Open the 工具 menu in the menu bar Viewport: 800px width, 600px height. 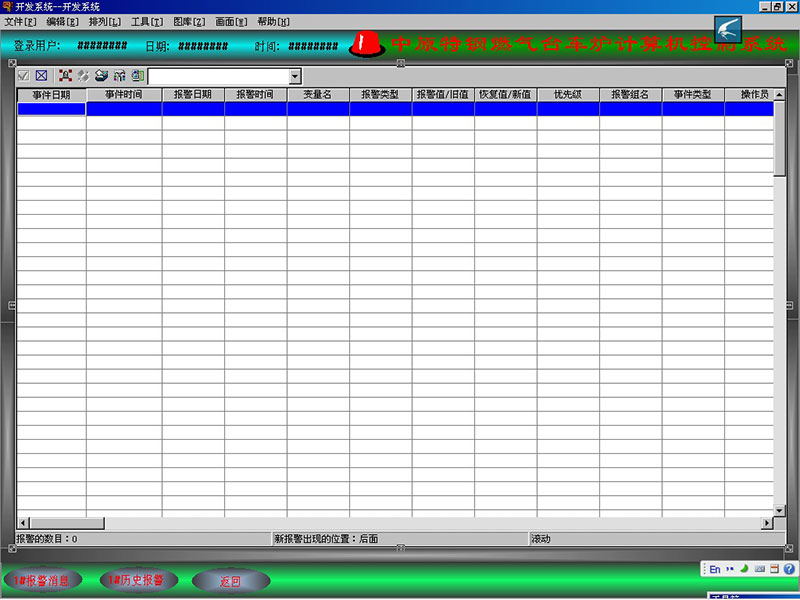tap(144, 21)
